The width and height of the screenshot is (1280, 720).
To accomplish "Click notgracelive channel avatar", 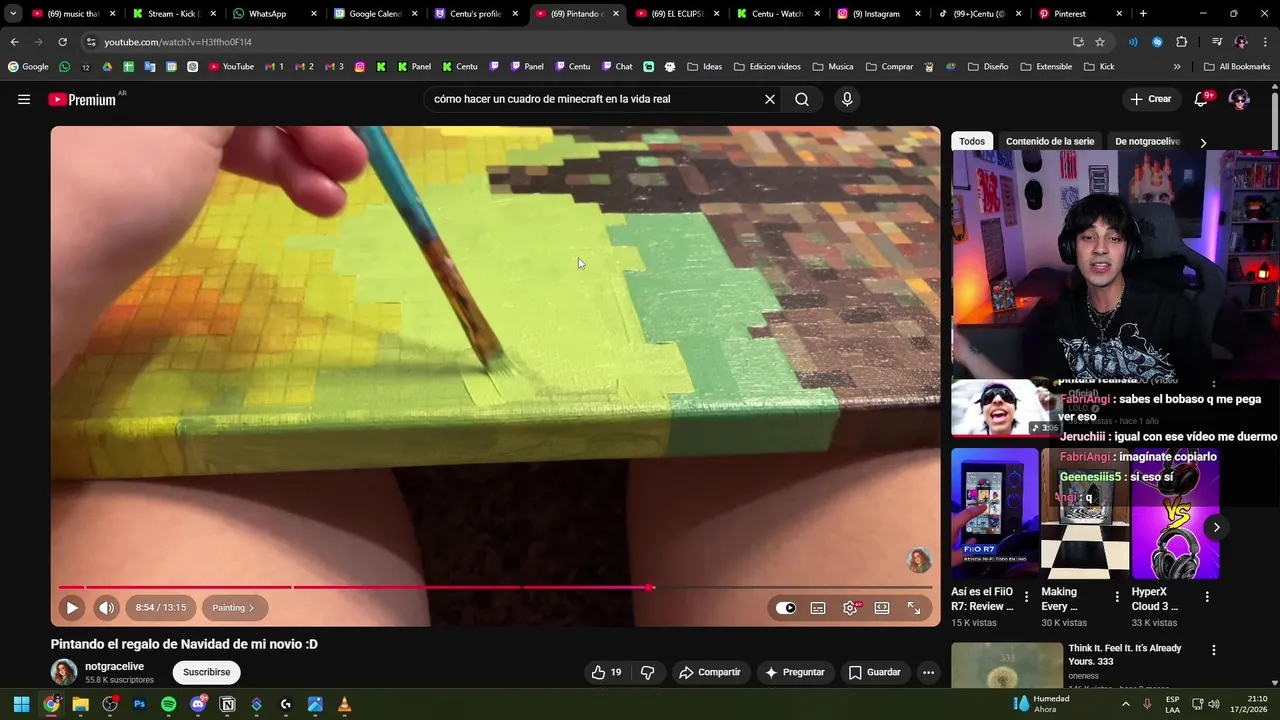I will tap(64, 672).
